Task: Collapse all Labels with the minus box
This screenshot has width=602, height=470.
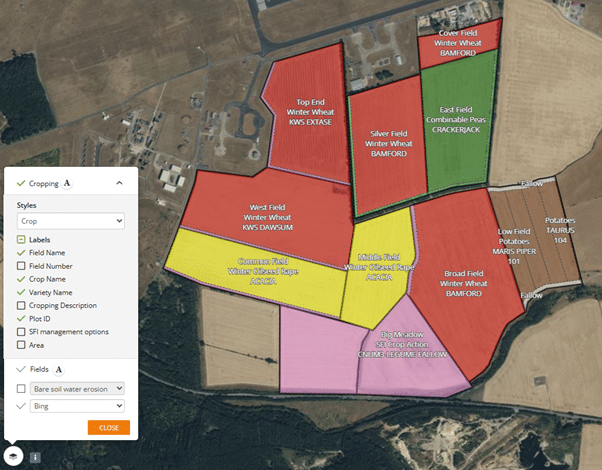Action: tap(21, 240)
